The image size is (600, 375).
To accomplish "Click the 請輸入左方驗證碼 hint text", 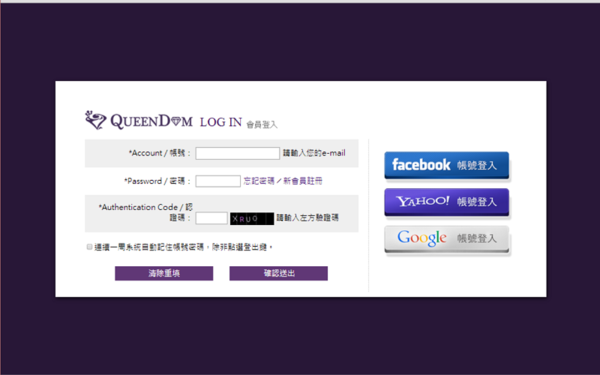I will point(308,218).
